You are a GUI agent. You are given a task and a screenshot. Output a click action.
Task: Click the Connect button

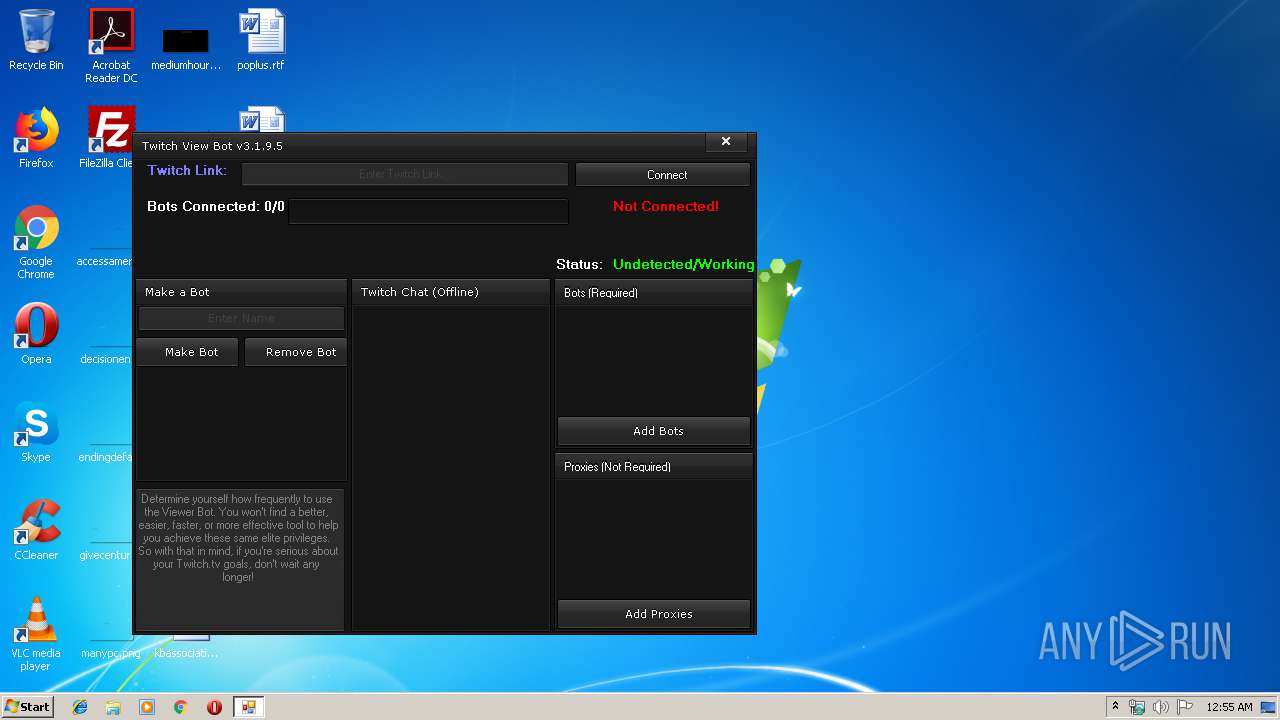(663, 174)
